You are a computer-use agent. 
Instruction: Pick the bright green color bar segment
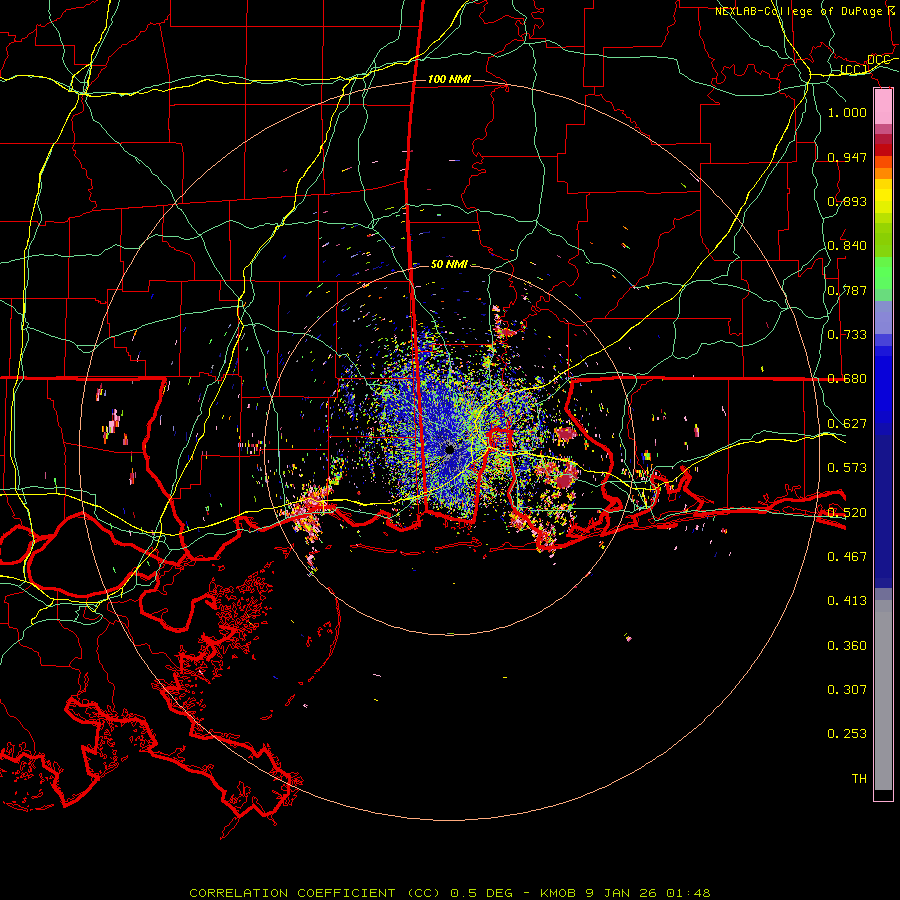coord(883,273)
